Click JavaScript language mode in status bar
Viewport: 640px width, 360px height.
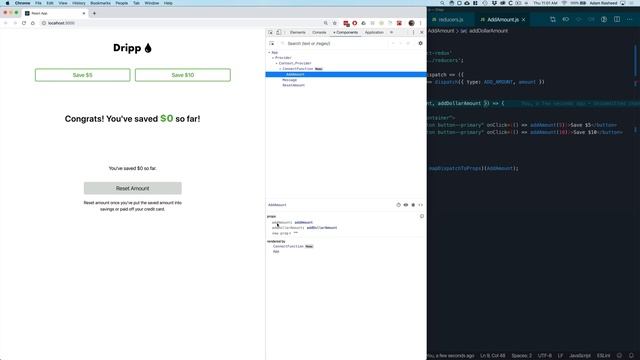point(580,356)
